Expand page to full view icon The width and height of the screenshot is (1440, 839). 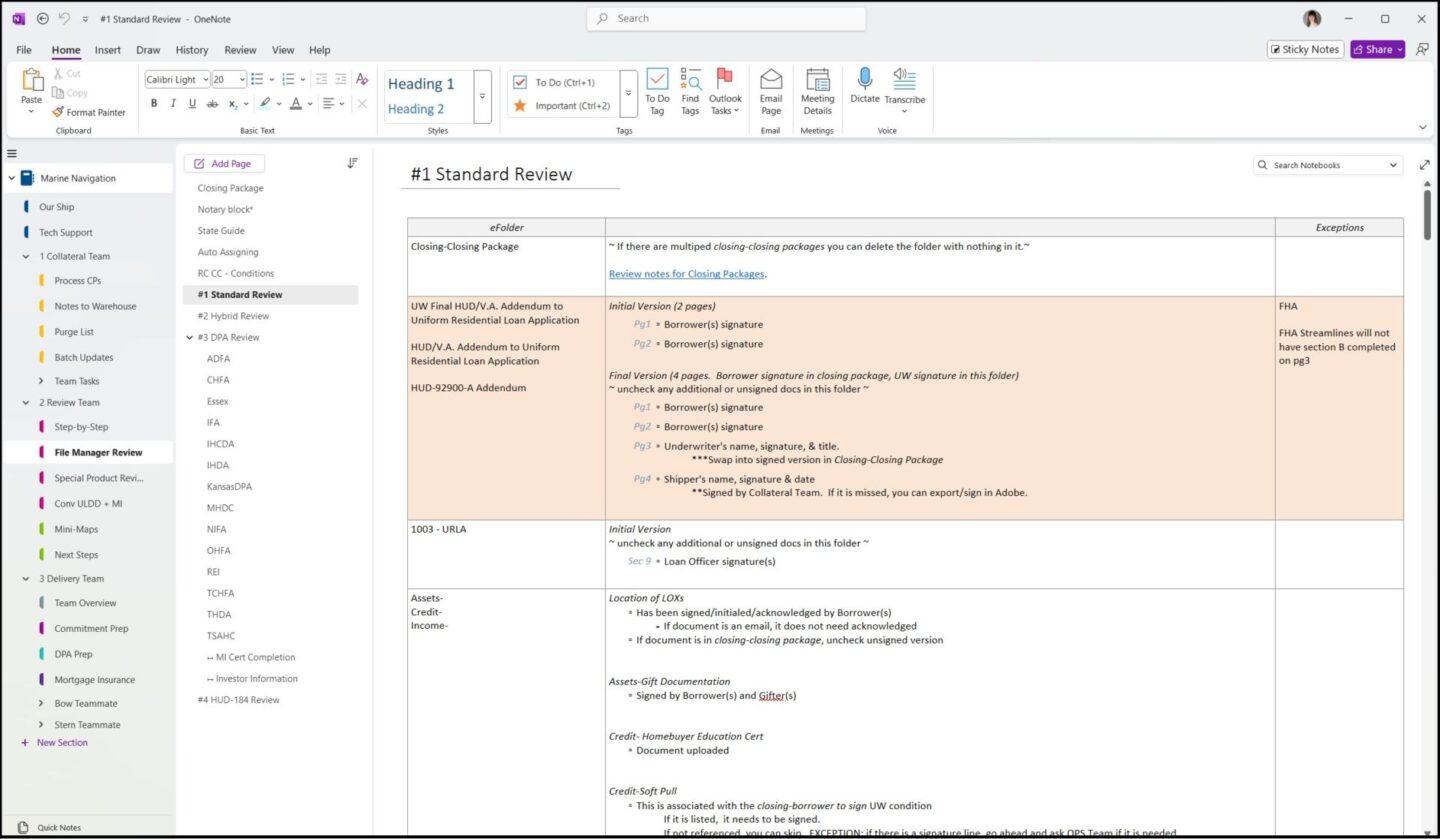1424,165
